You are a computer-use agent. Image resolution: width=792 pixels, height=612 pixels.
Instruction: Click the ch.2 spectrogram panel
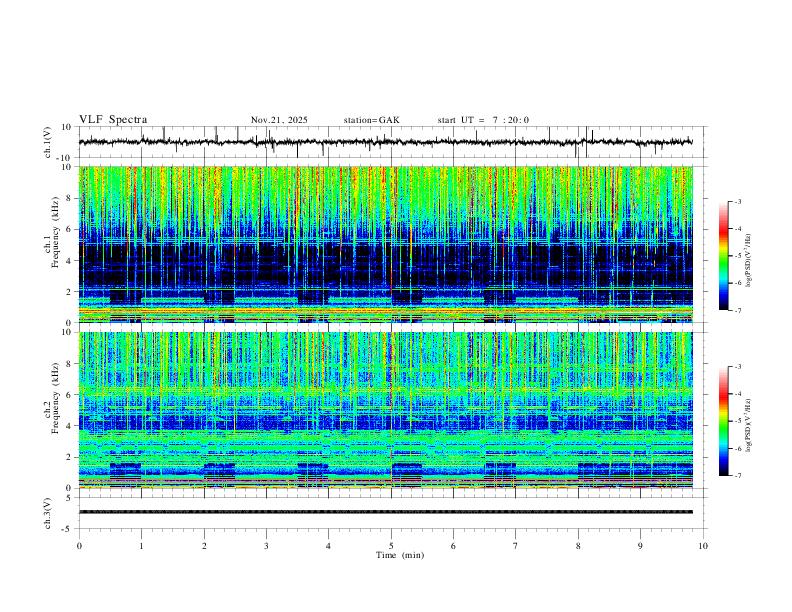pos(386,410)
